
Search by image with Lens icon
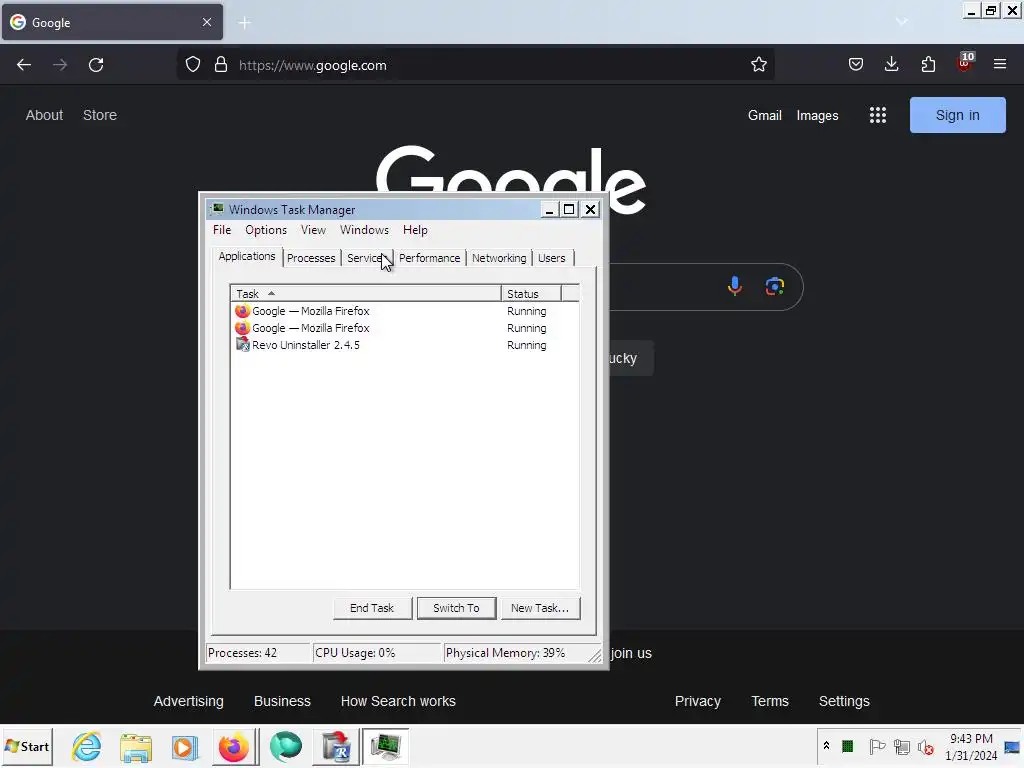pos(775,286)
